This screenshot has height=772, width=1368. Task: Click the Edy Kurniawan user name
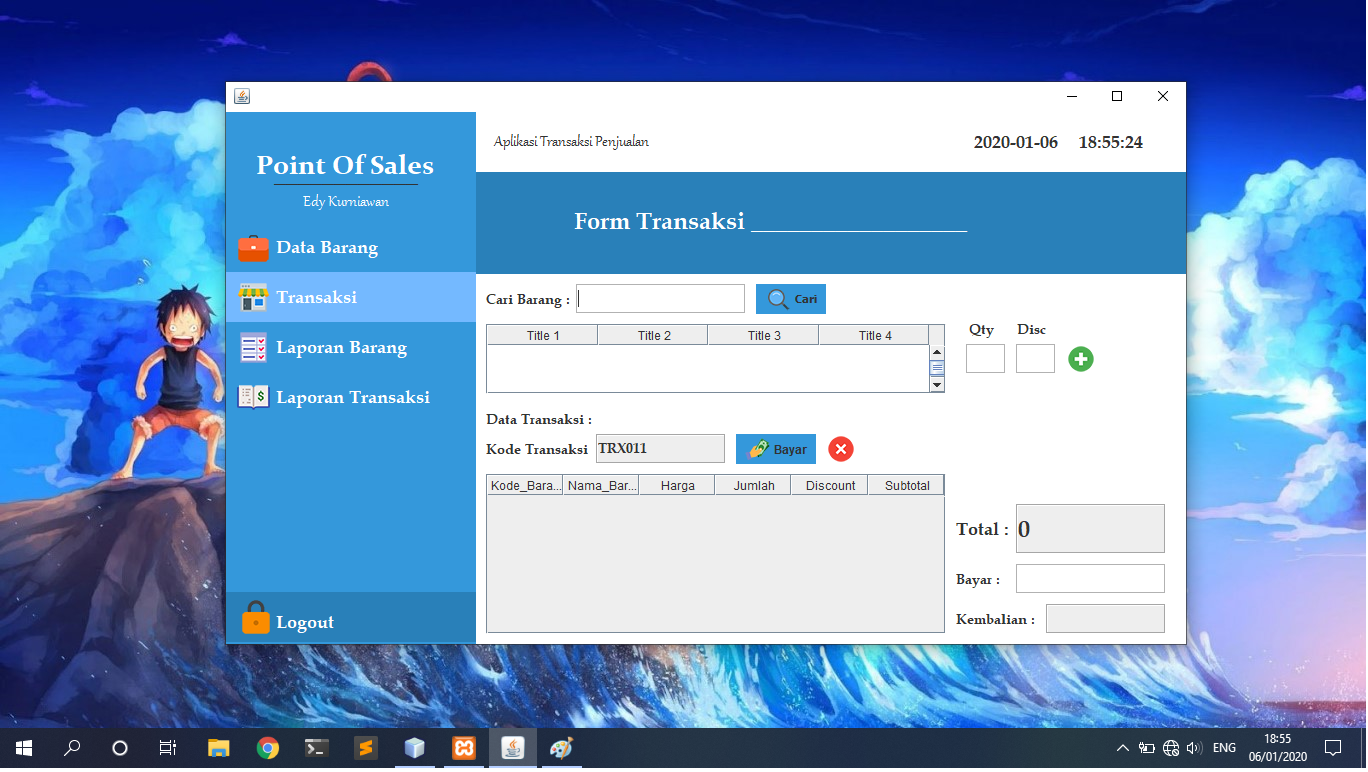pyautogui.click(x=346, y=201)
